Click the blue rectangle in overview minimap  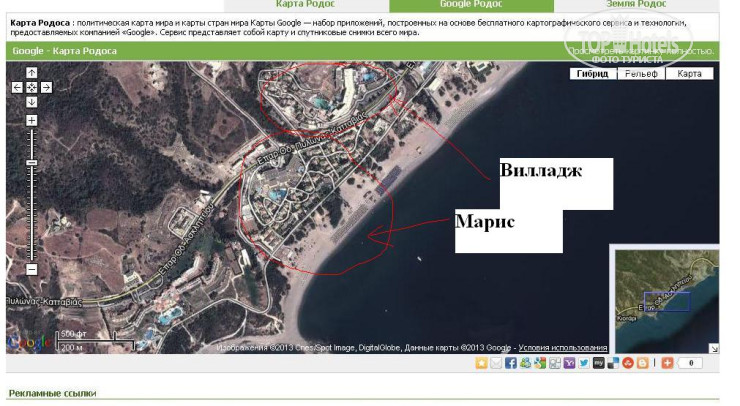coord(667,301)
